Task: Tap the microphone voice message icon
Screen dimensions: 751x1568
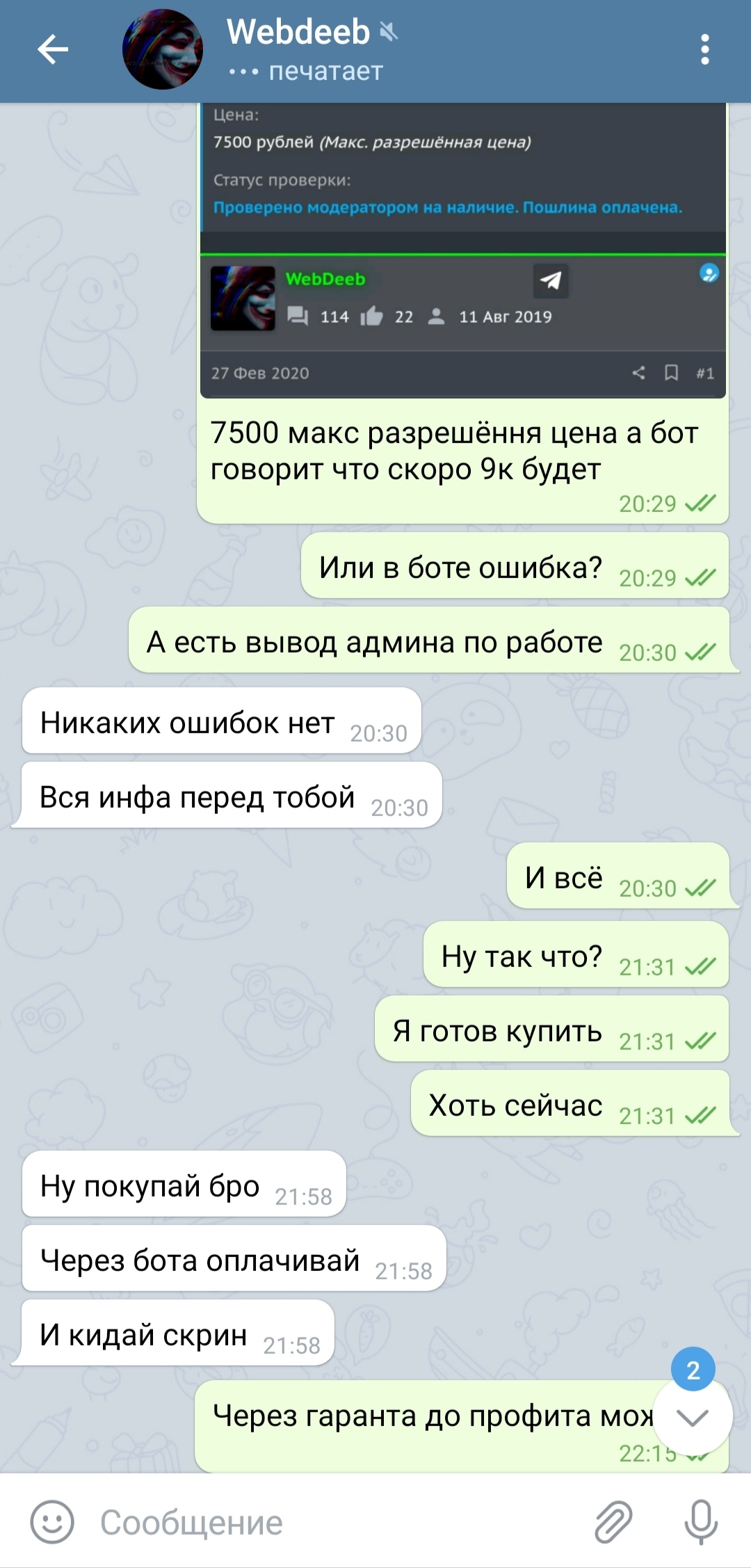Action: [700, 1521]
